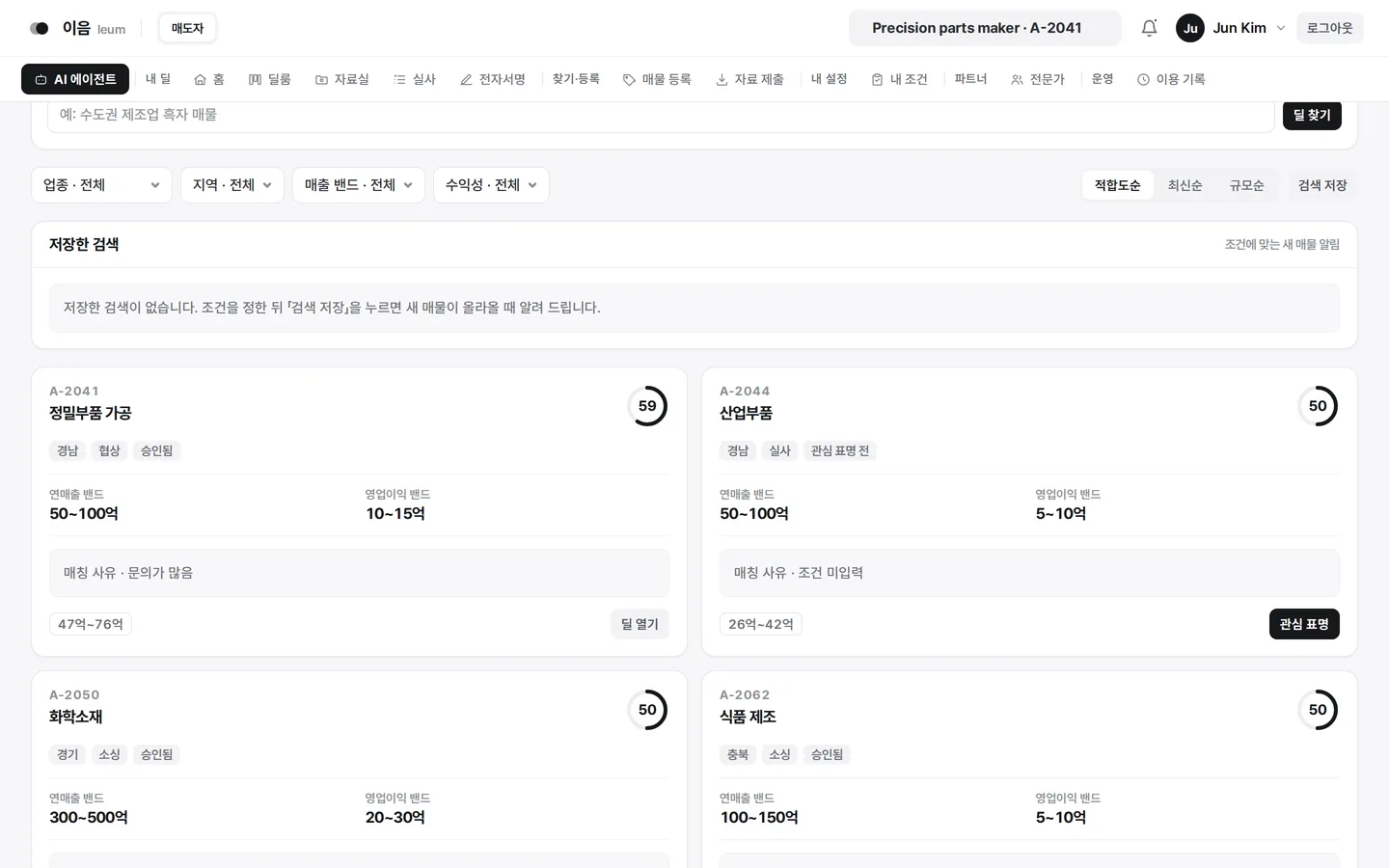1389x868 pixels.
Task: Click the 관심 표명 전 status tag
Action: [x=840, y=450]
